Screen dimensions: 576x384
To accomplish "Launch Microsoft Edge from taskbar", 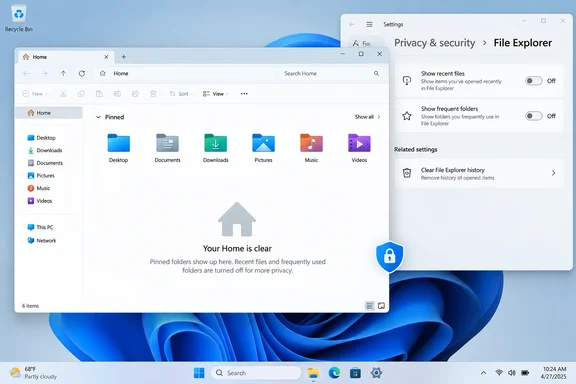I will (334, 373).
